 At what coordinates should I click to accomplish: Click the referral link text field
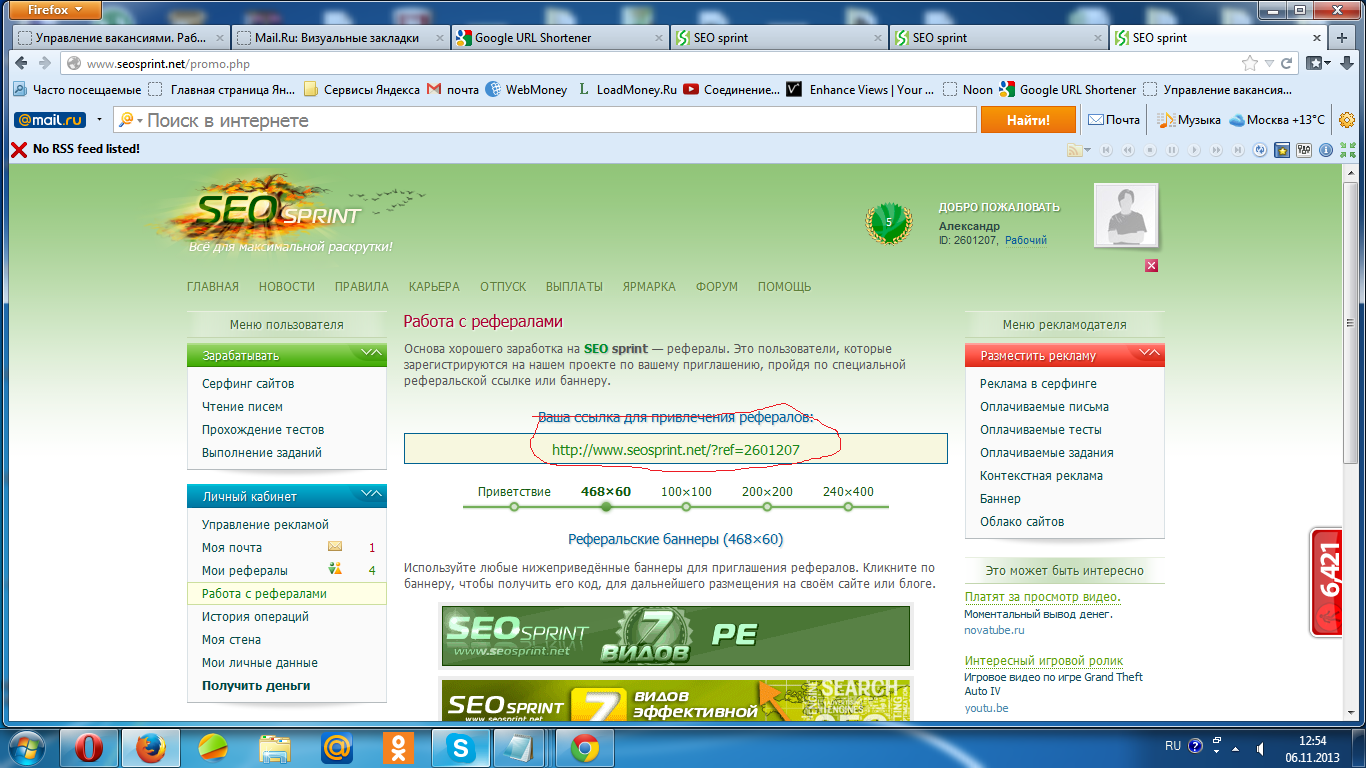(x=675, y=449)
